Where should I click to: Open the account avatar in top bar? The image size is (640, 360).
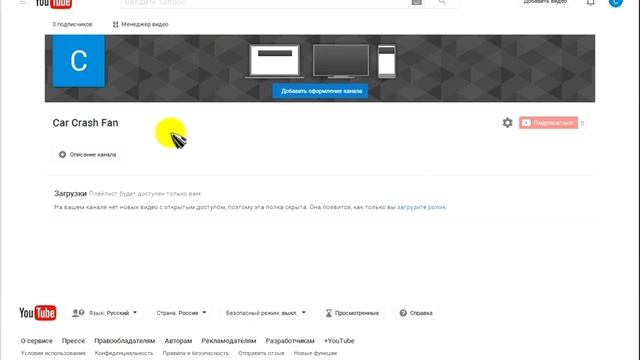(x=616, y=3)
